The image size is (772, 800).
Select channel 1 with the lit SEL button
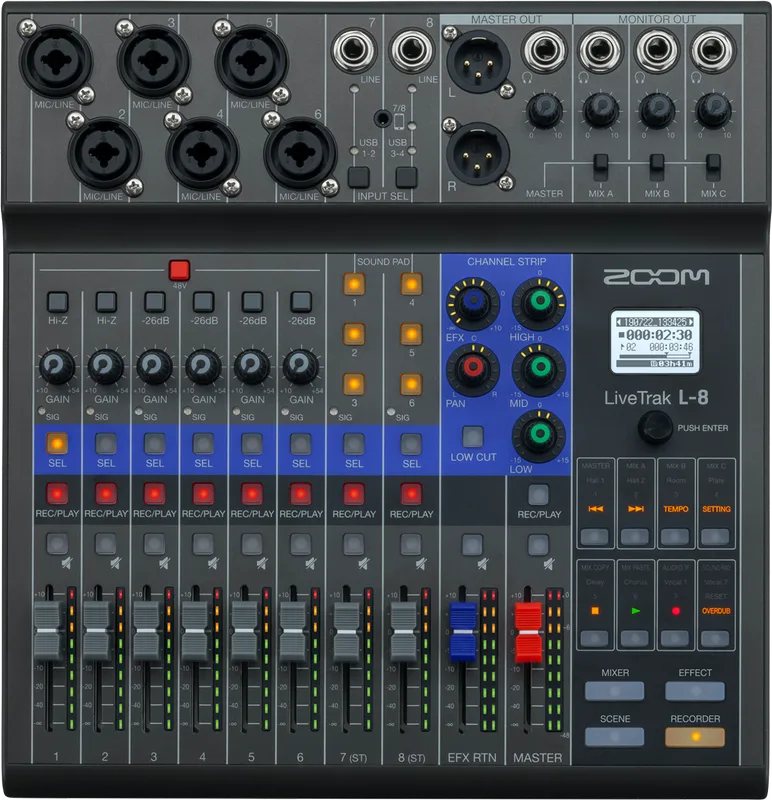57,443
